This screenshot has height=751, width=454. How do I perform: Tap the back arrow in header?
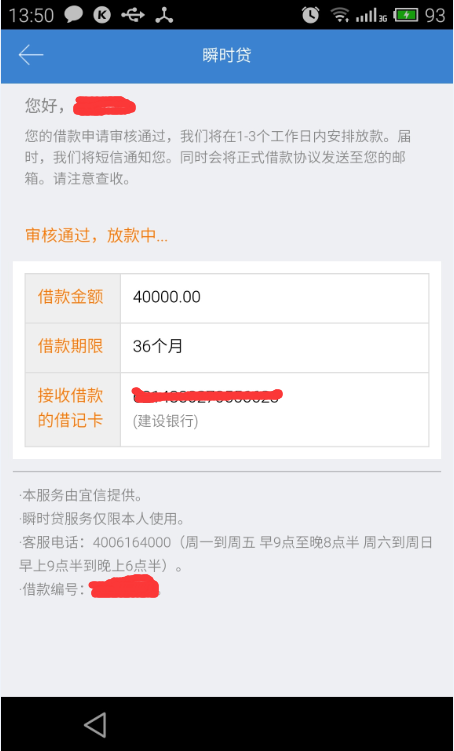pyautogui.click(x=31, y=55)
